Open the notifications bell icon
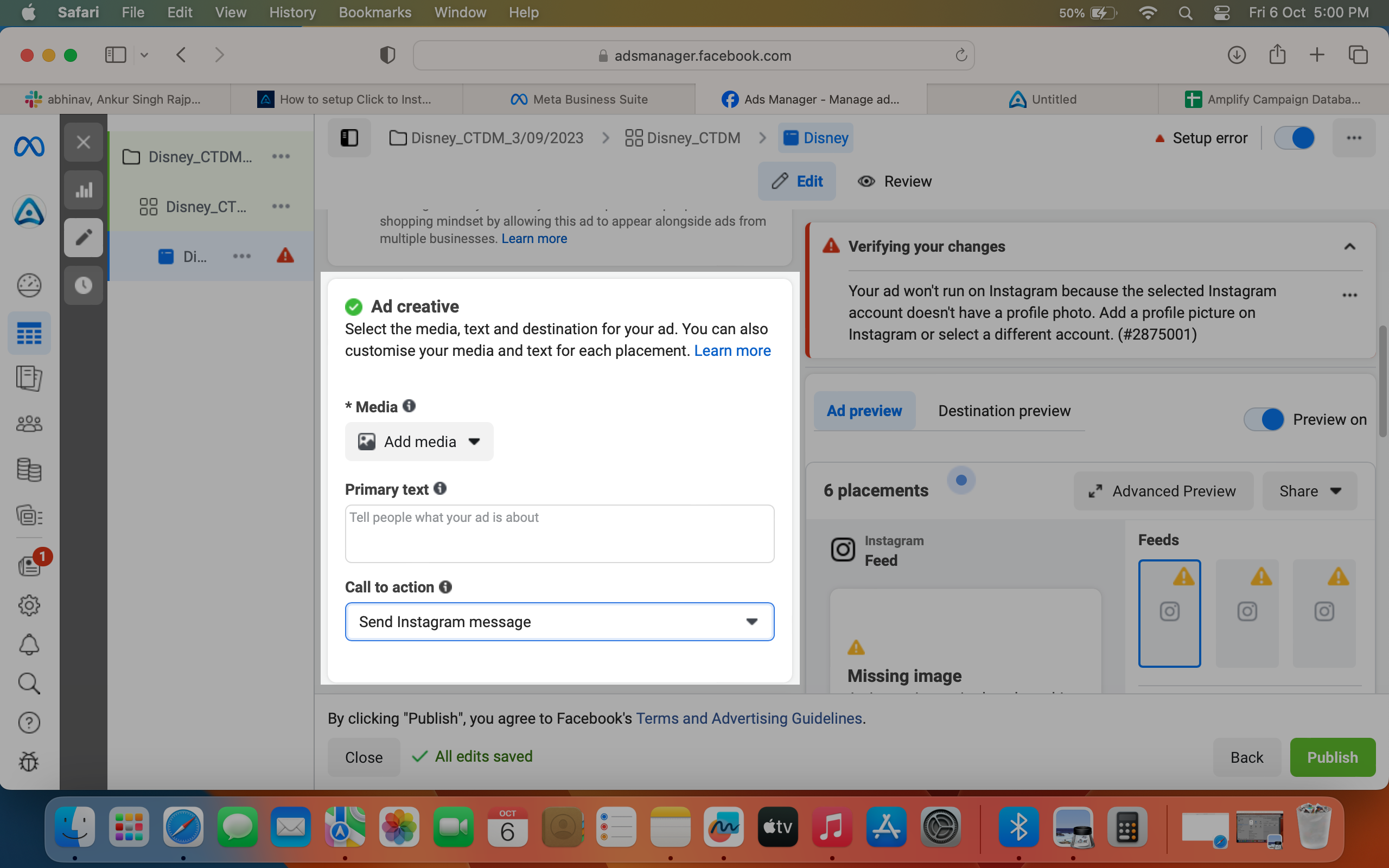1389x868 pixels. pyautogui.click(x=29, y=644)
